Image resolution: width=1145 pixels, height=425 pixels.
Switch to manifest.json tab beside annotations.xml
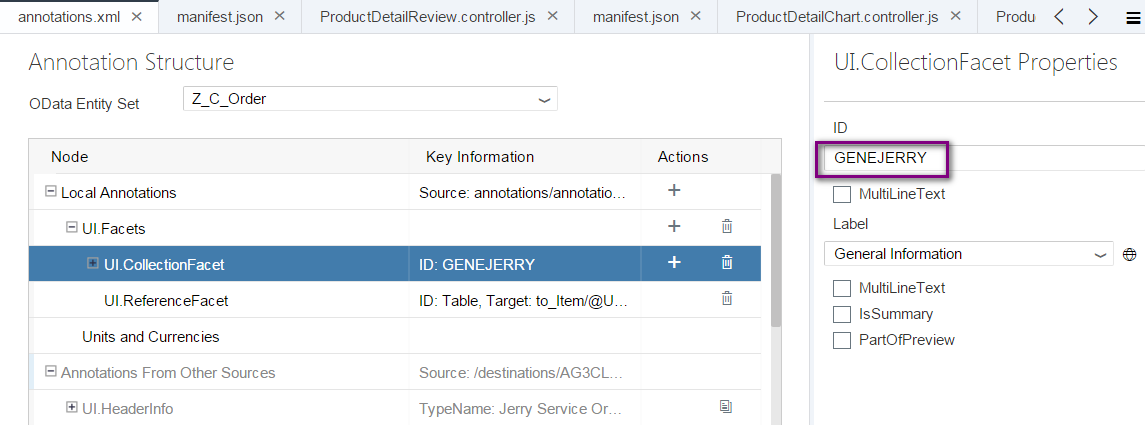(220, 17)
